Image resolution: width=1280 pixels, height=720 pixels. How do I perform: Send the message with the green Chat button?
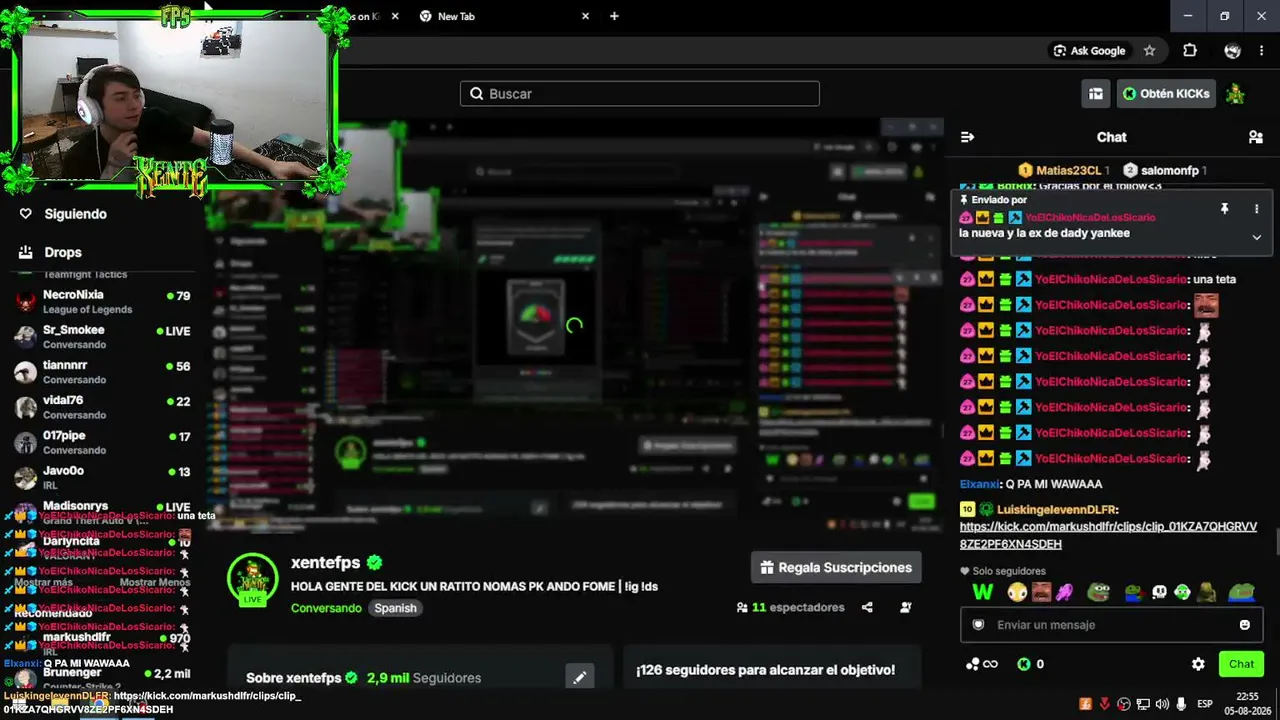[x=1241, y=664]
